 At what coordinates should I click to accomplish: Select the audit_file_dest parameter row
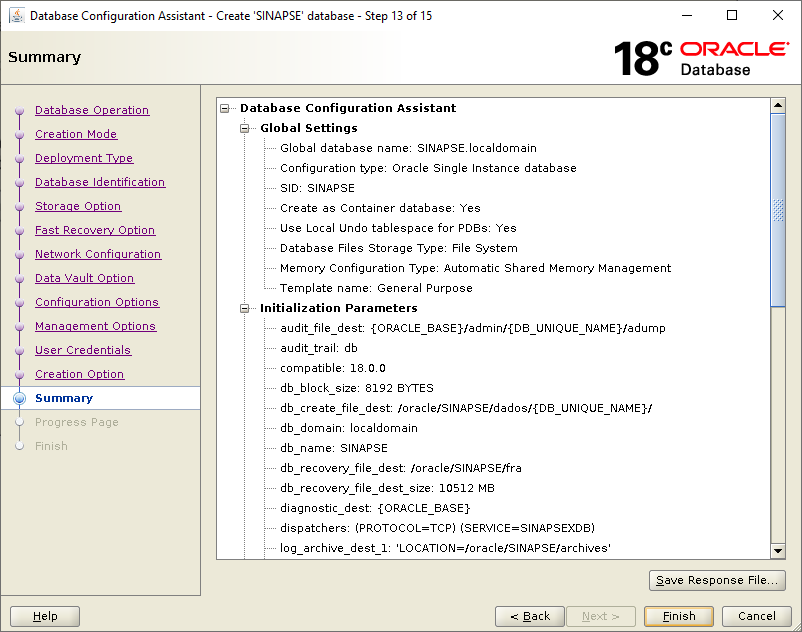[473, 328]
